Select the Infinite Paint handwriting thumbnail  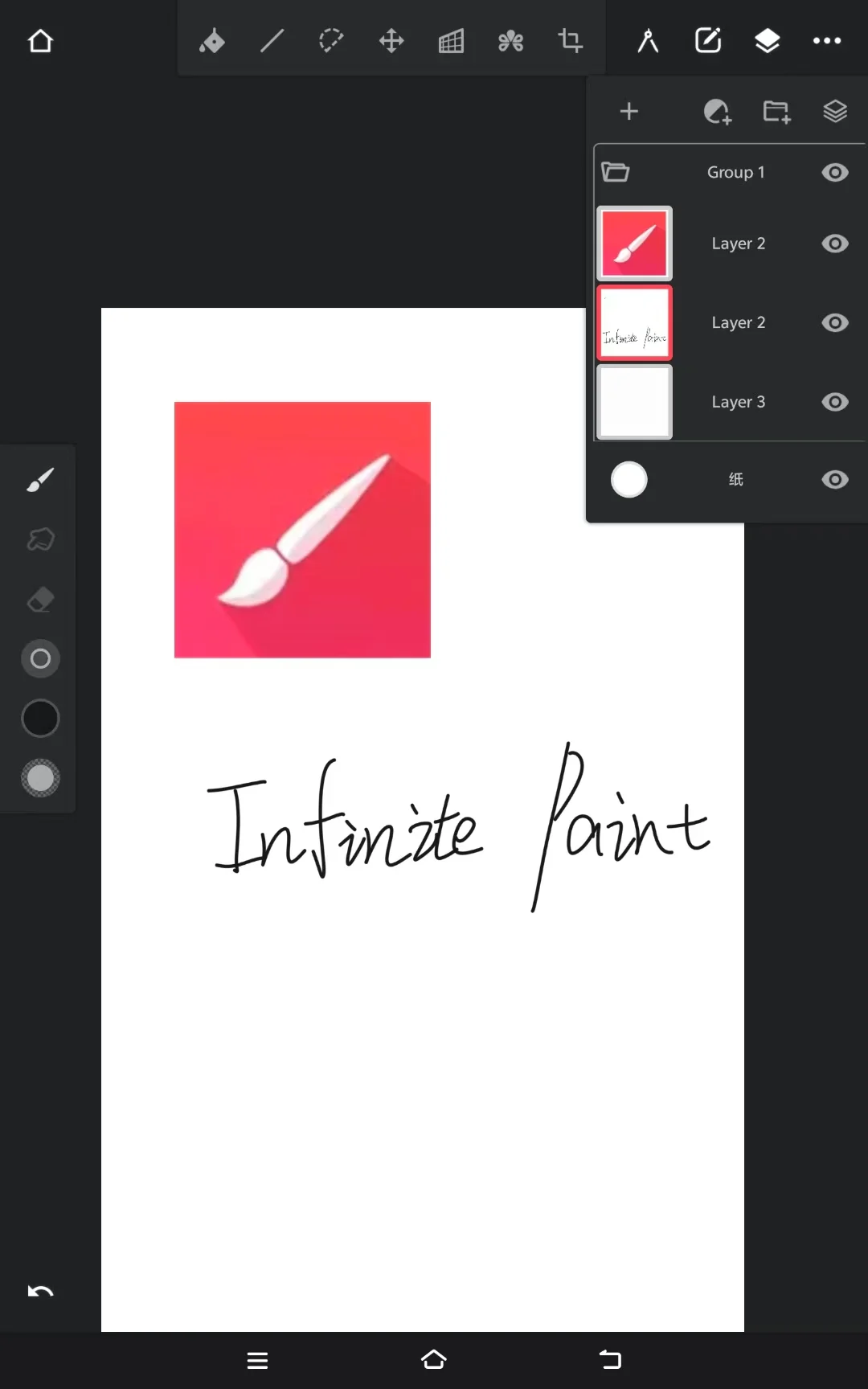[x=634, y=322]
